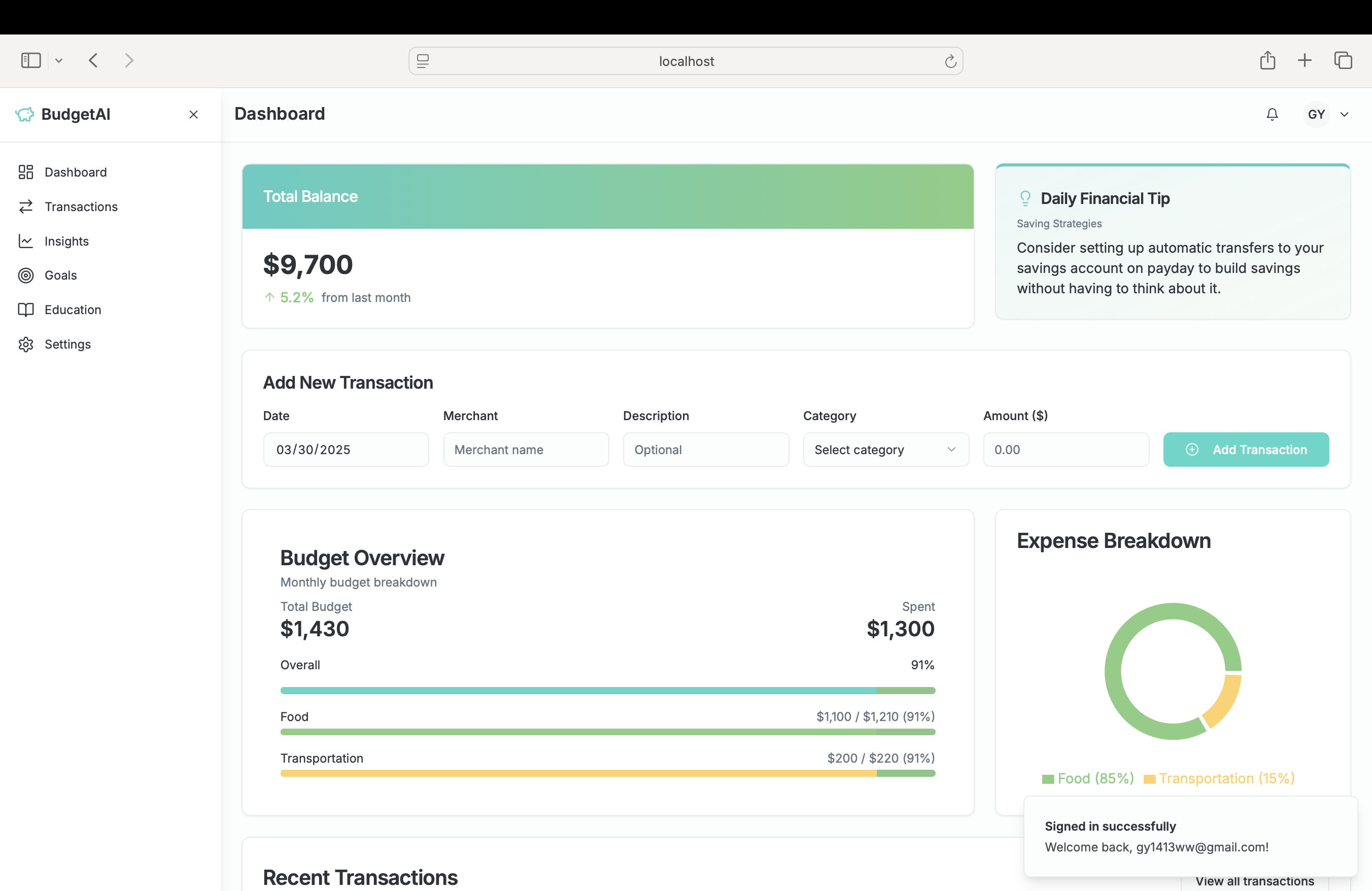
Task: Click the Food budget progress bar
Action: pos(607,732)
